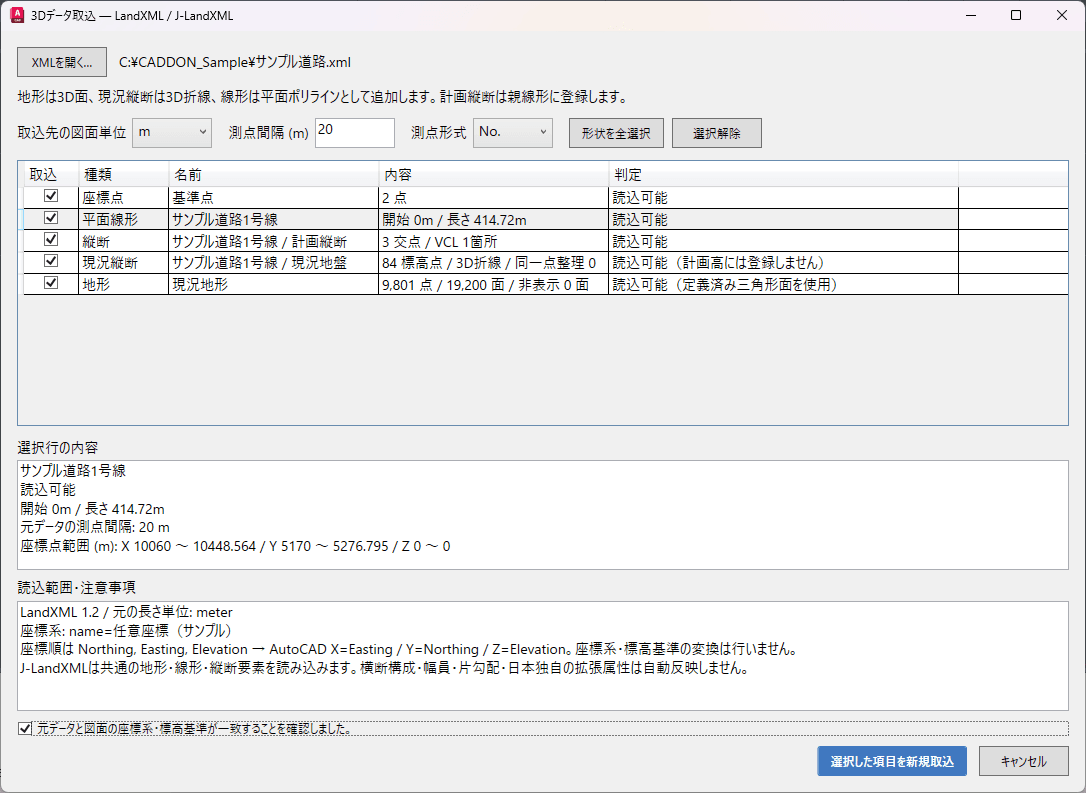Image resolution: width=1086 pixels, height=793 pixels.
Task: Toggle coordinate system confirmation checkbox
Action: tap(25, 729)
